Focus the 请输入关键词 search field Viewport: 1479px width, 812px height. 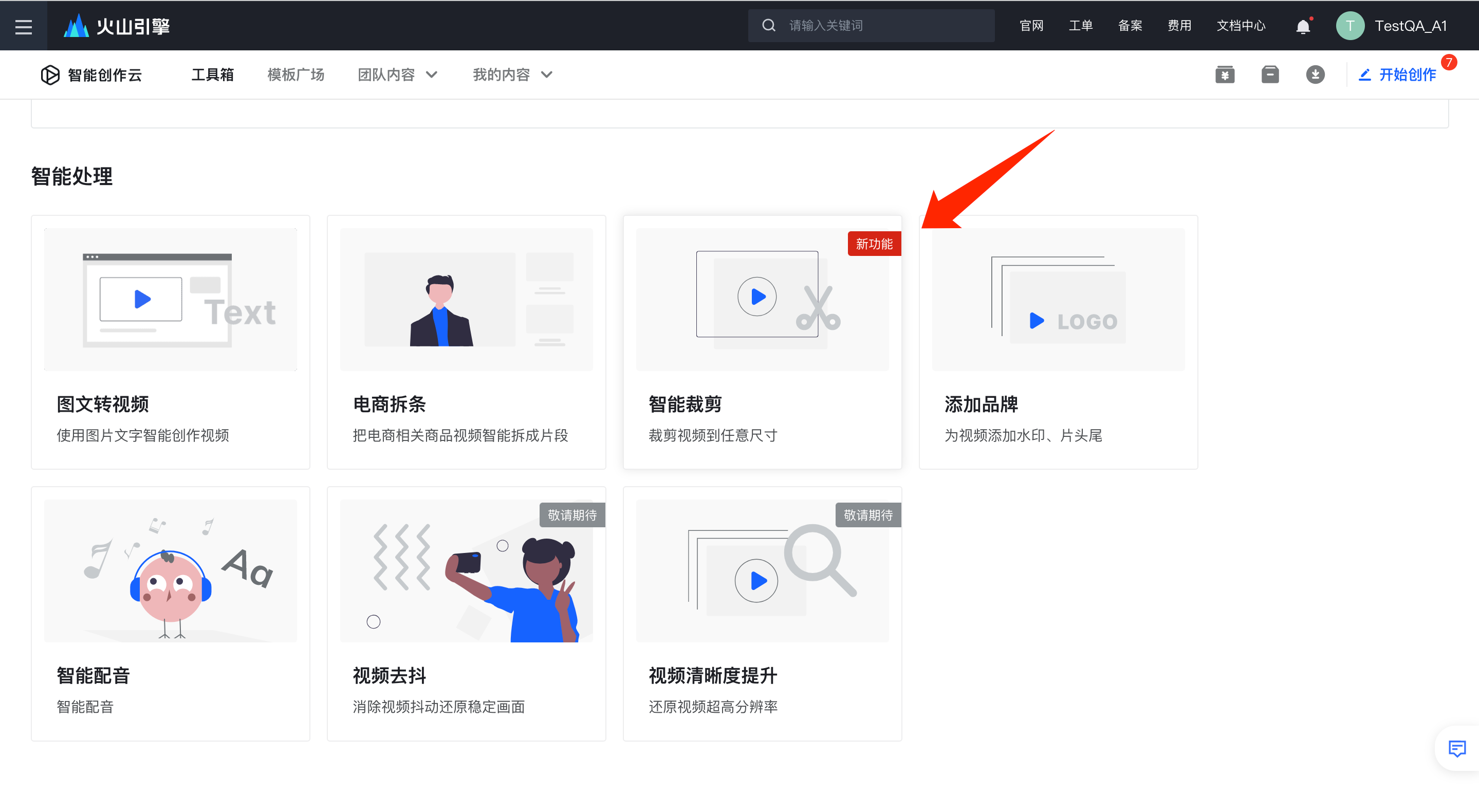(x=871, y=26)
